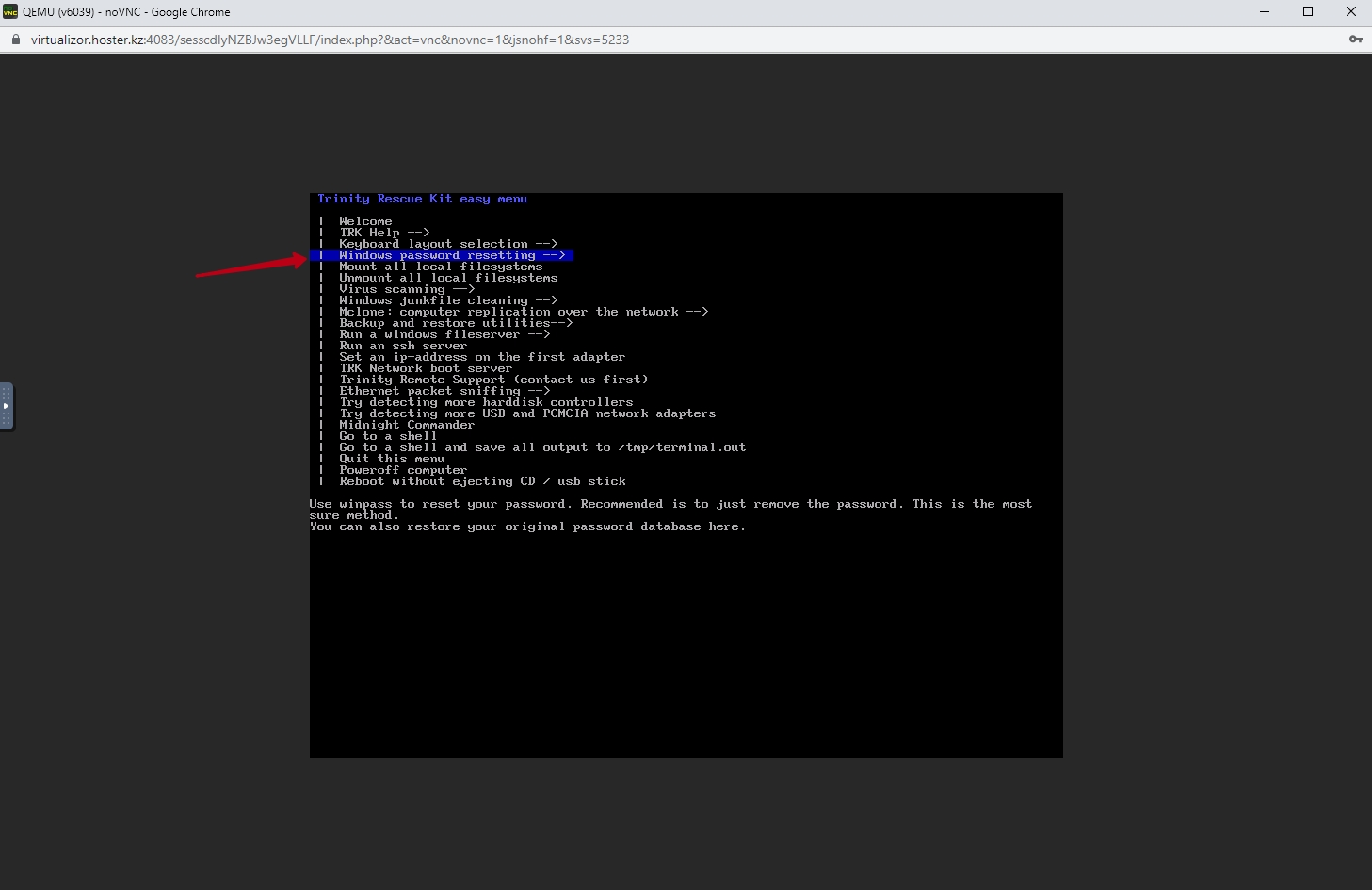Image resolution: width=1372 pixels, height=890 pixels.
Task: Open the noVNC side control panel handle
Action: pyautogui.click(x=7, y=407)
